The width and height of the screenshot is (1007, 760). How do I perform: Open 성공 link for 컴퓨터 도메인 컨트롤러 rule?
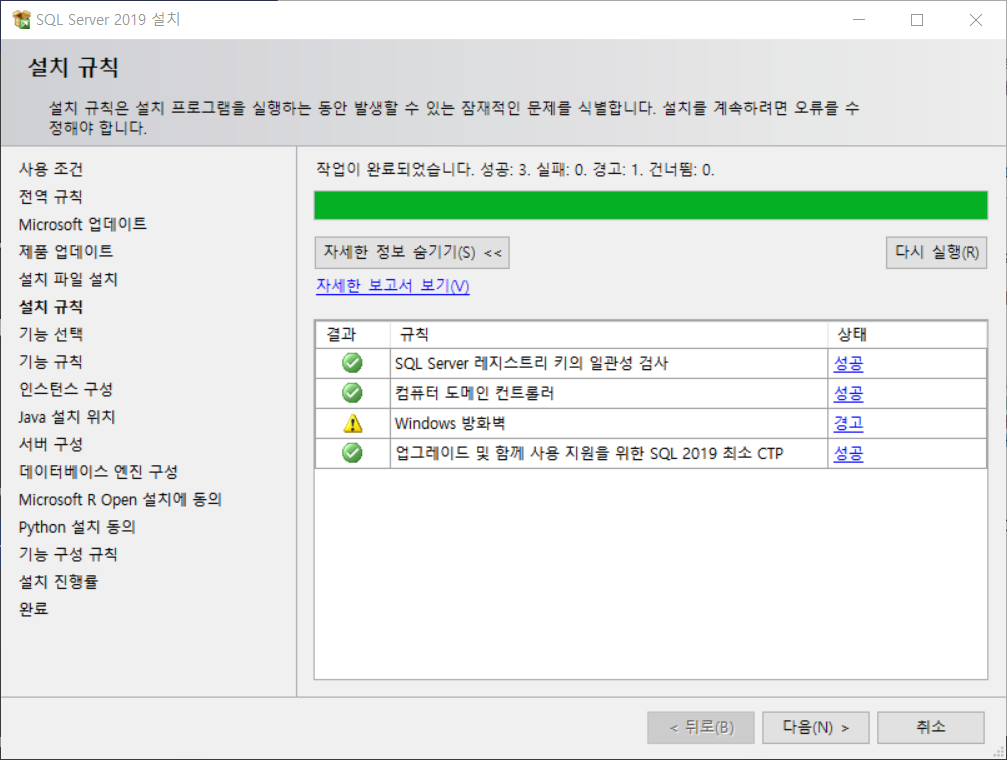tap(848, 393)
